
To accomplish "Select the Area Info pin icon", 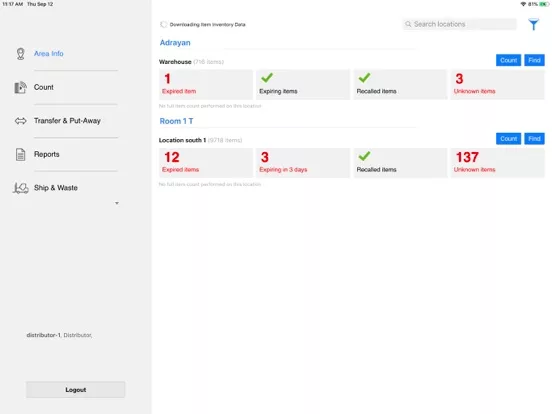I will point(20,54).
